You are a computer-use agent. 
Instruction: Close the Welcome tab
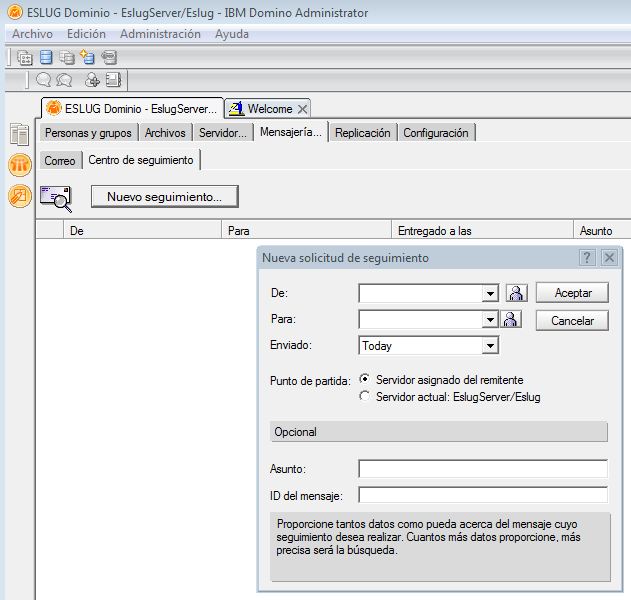pyautogui.click(x=303, y=109)
